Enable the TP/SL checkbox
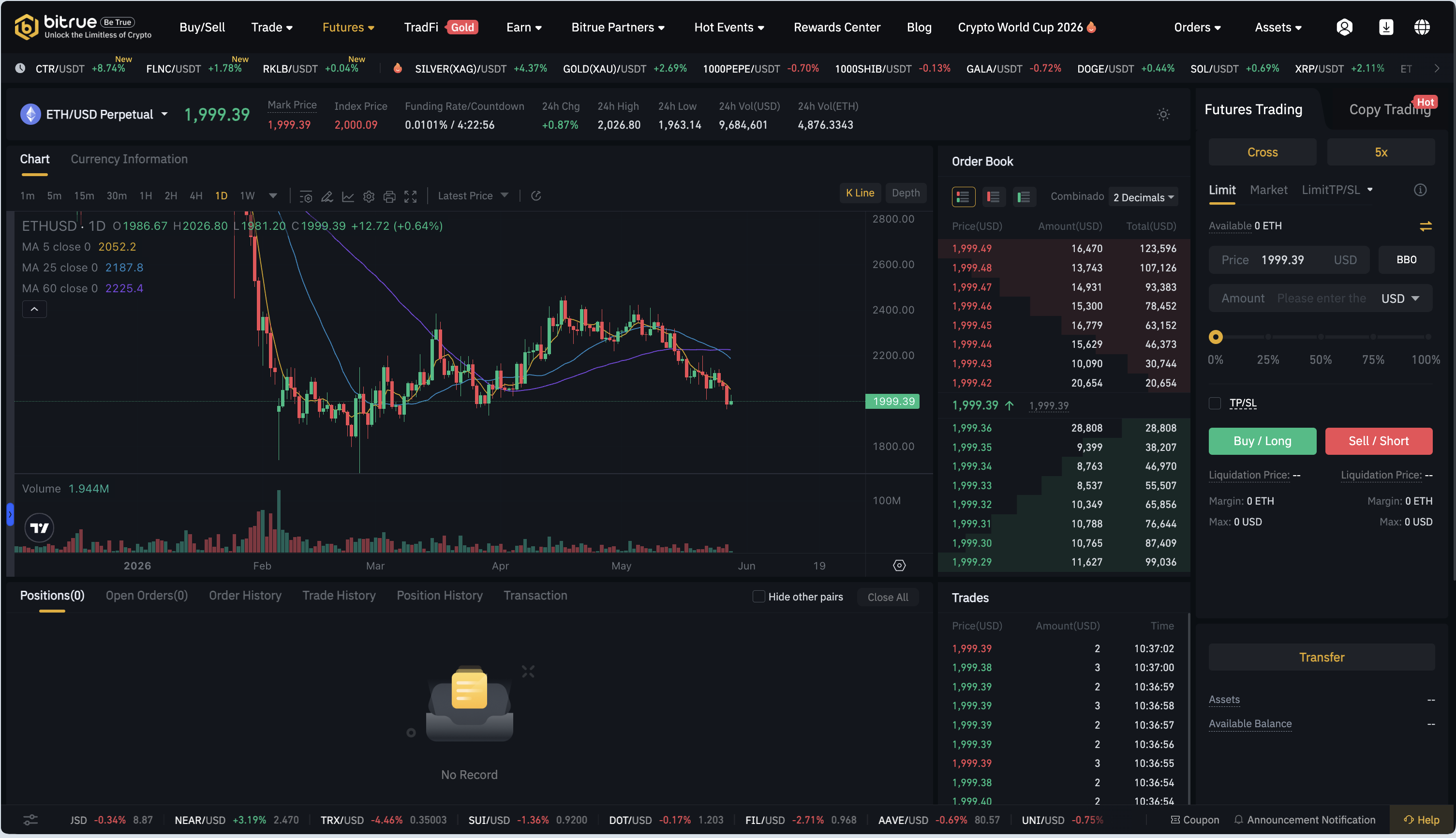This screenshot has height=838, width=1456. 1215,403
